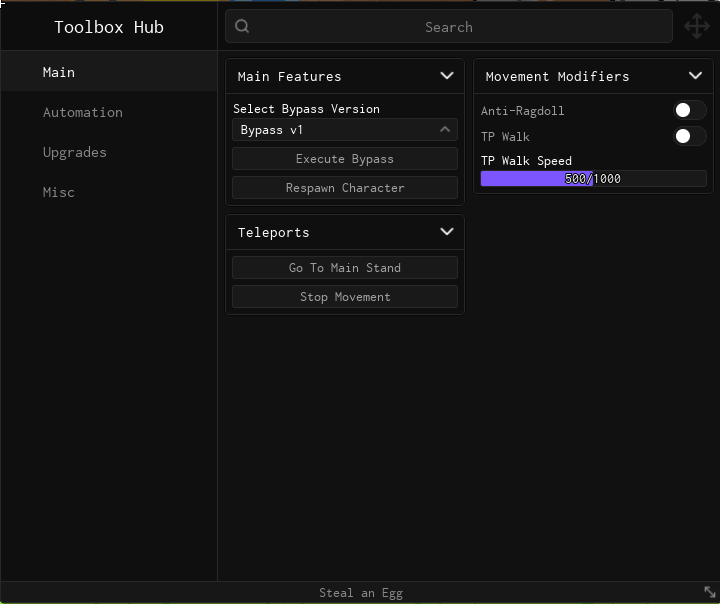
Task: Click the Steal an Egg footer text
Action: click(x=361, y=593)
